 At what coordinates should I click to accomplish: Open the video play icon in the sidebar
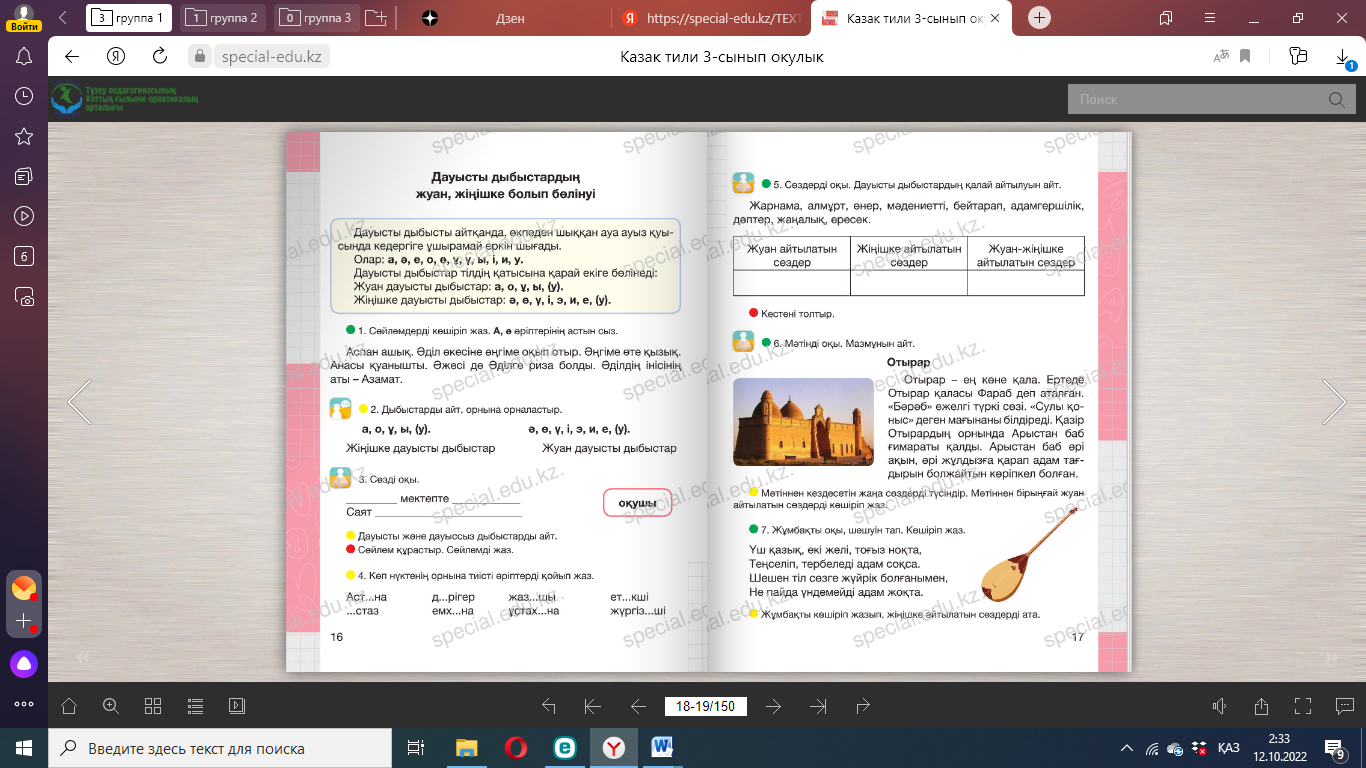[x=25, y=216]
